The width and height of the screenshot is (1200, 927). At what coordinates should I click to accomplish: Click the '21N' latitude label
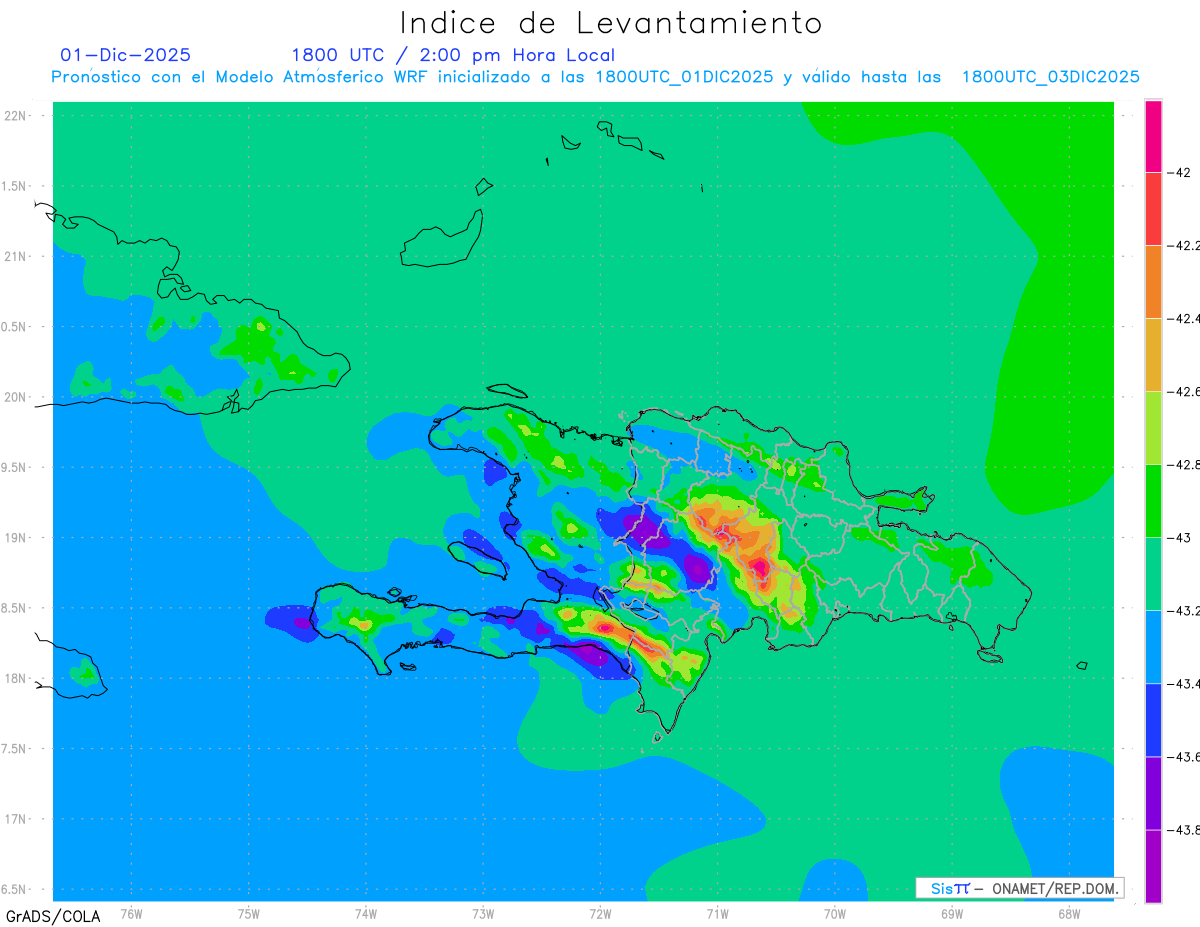pyautogui.click(x=15, y=257)
